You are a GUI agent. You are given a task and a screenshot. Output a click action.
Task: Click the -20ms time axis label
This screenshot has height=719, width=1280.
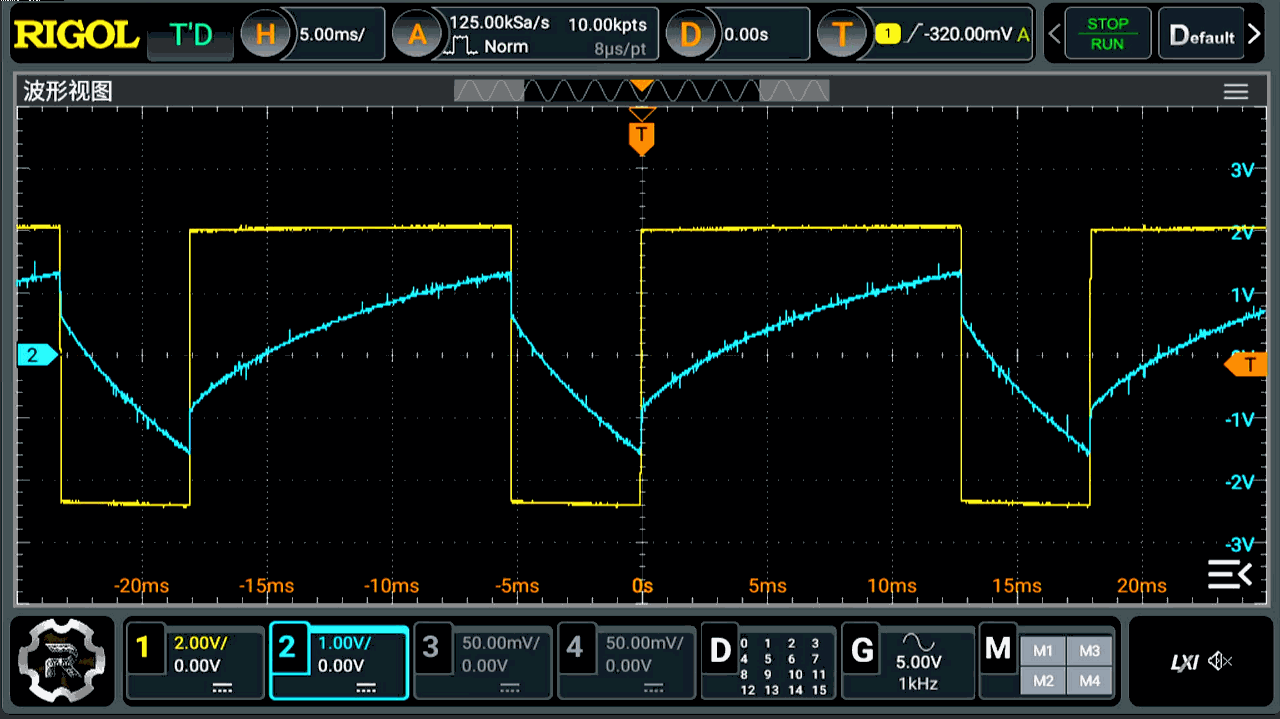pos(141,586)
